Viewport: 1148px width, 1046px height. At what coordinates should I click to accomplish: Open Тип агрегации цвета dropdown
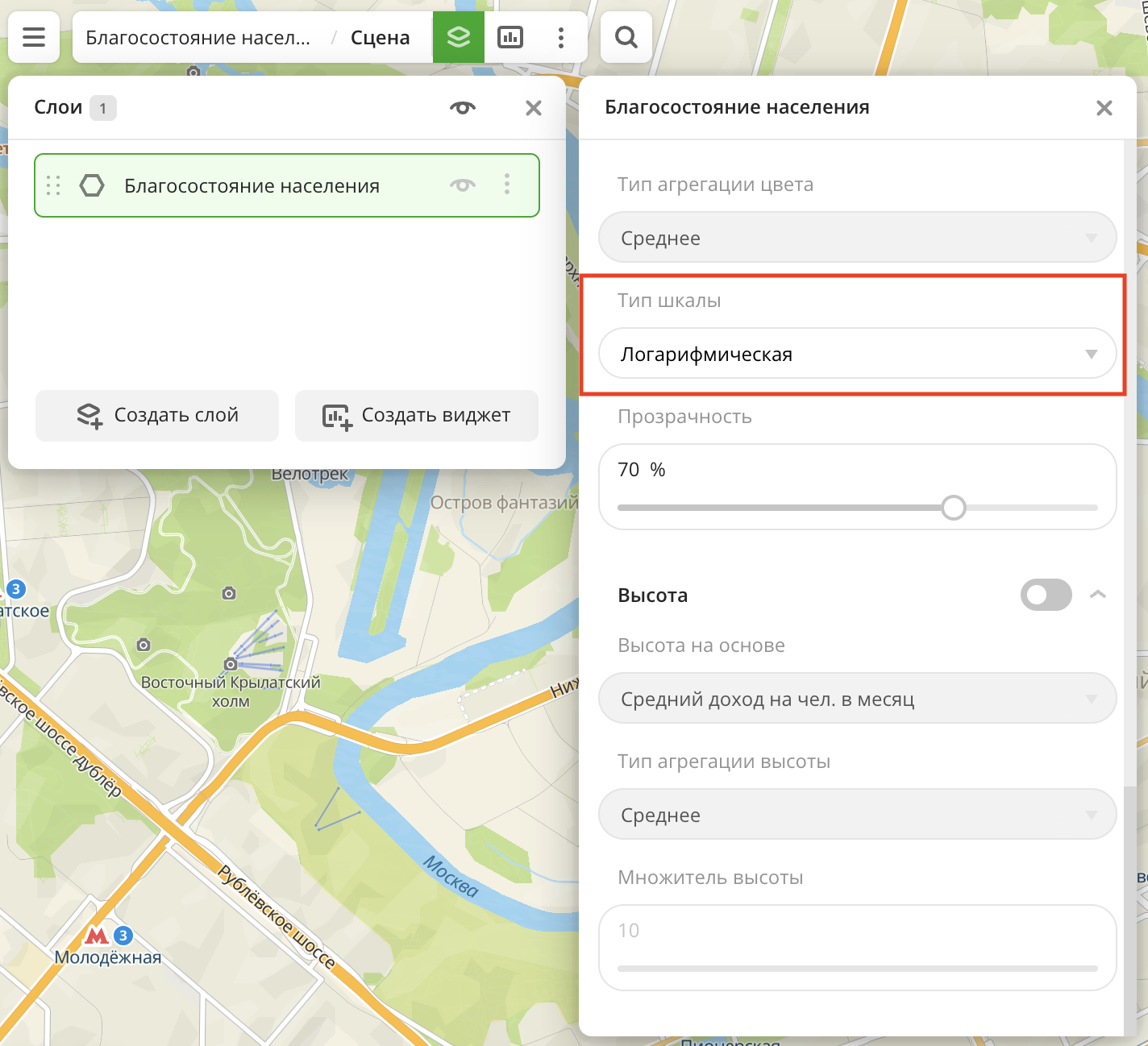(x=857, y=238)
